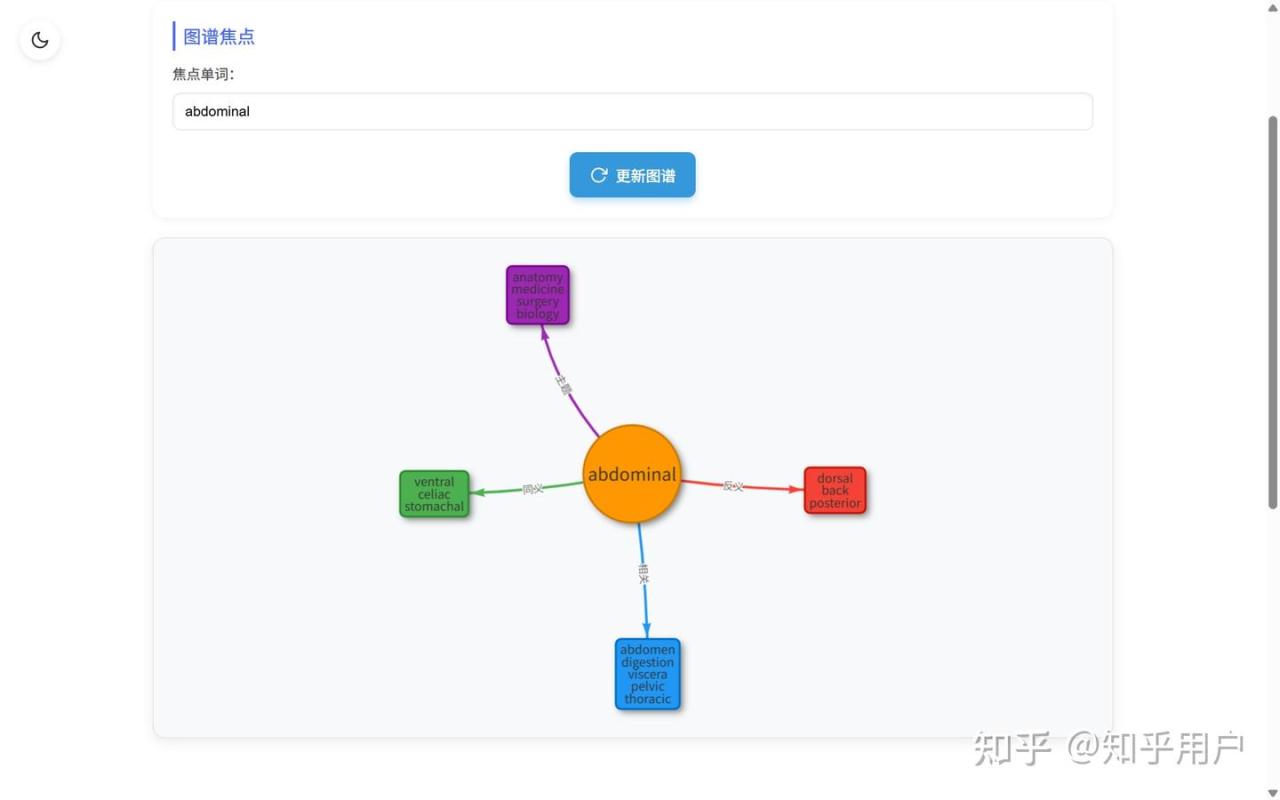The image size is (1280, 800).
Task: Click the green arrowhead pointing to ventral node
Action: click(x=478, y=492)
